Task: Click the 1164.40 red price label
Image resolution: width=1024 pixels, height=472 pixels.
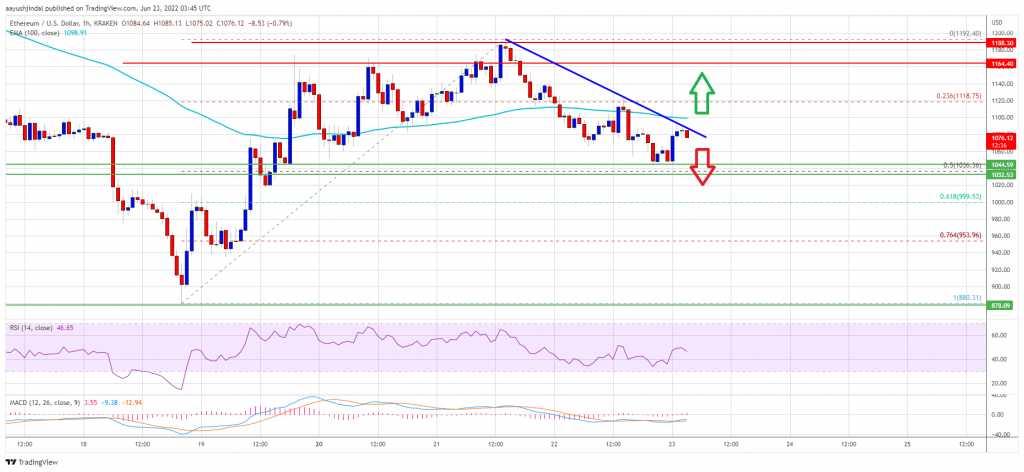Action: point(1001,63)
